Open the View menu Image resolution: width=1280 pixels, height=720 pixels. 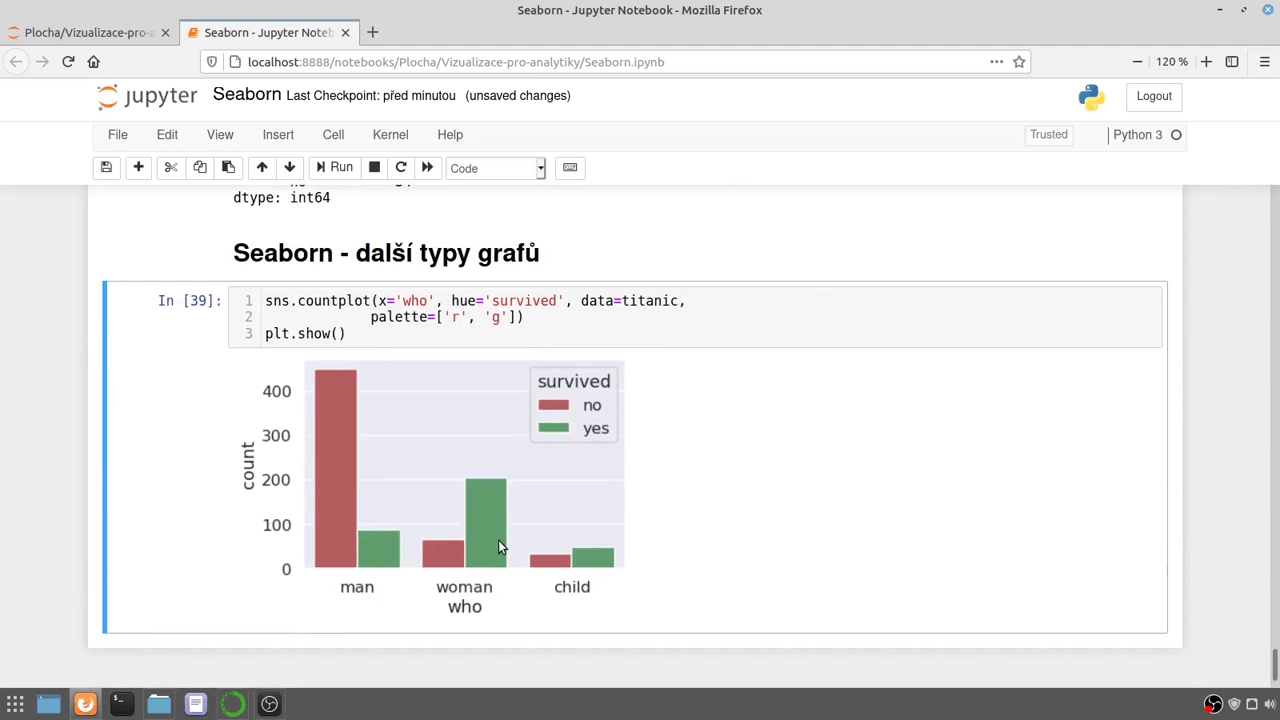coord(220,135)
